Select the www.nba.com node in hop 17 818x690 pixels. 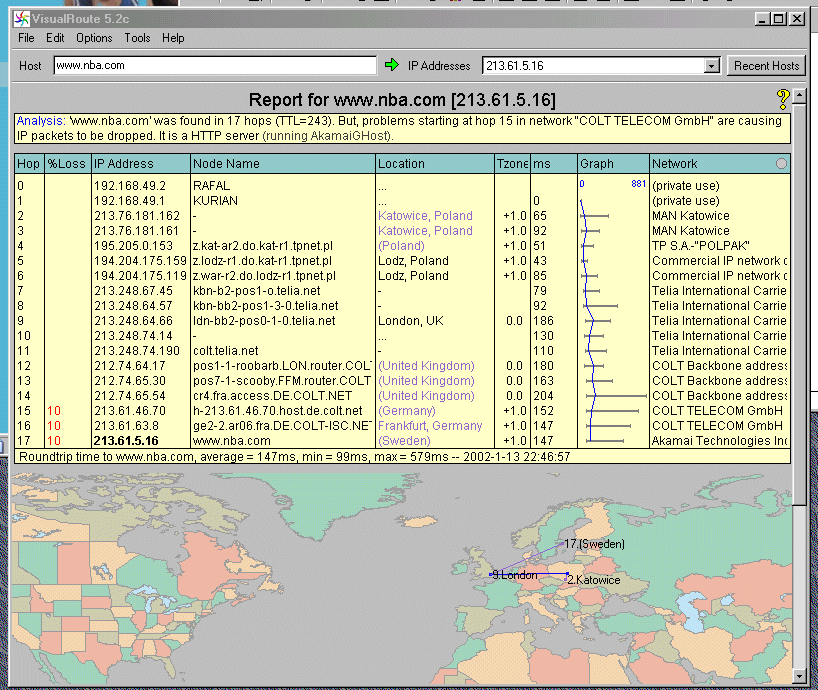pyautogui.click(x=231, y=441)
